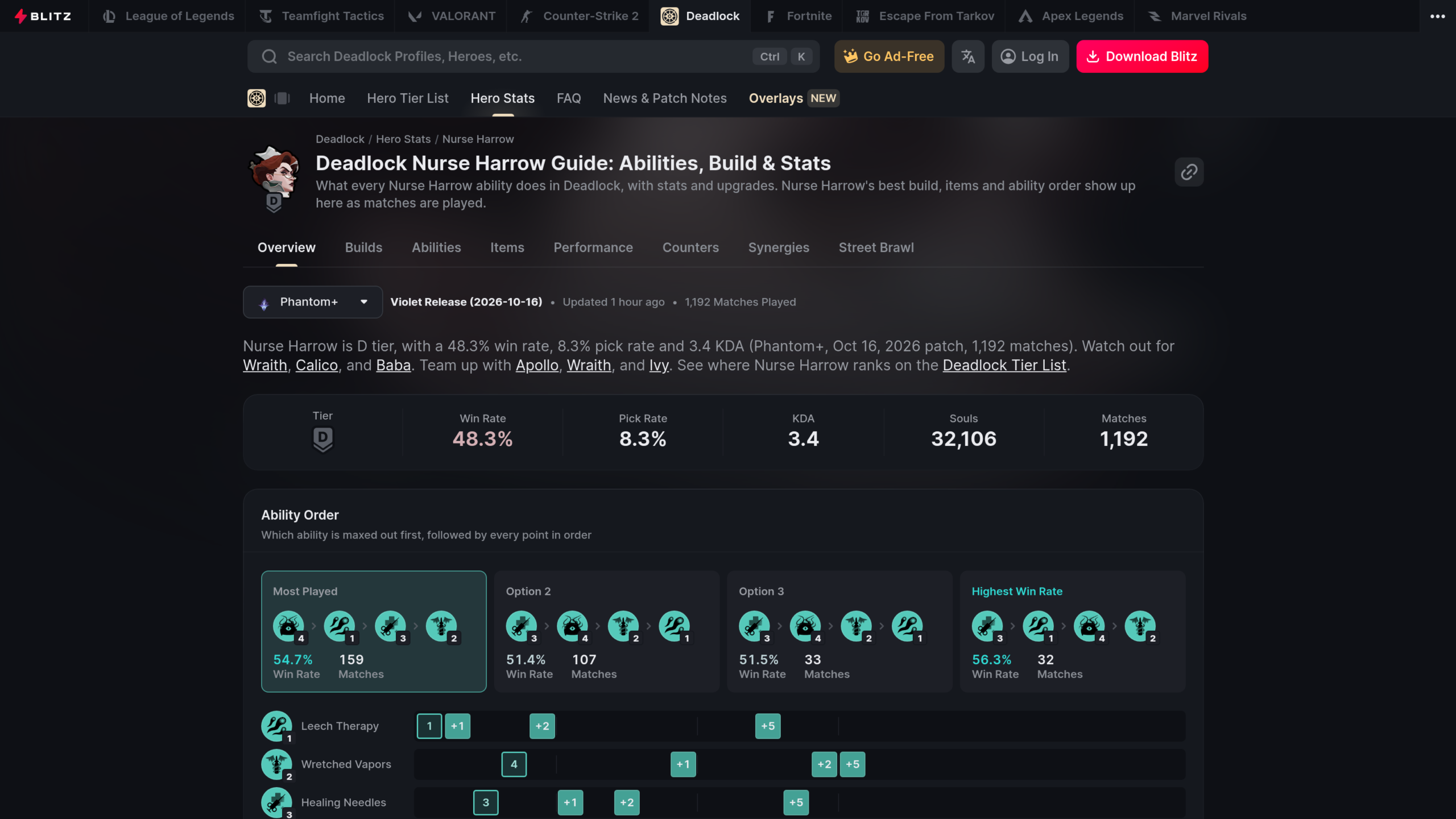This screenshot has height=819, width=1456.
Task: Open the language translation icon
Action: pyautogui.click(x=968, y=56)
